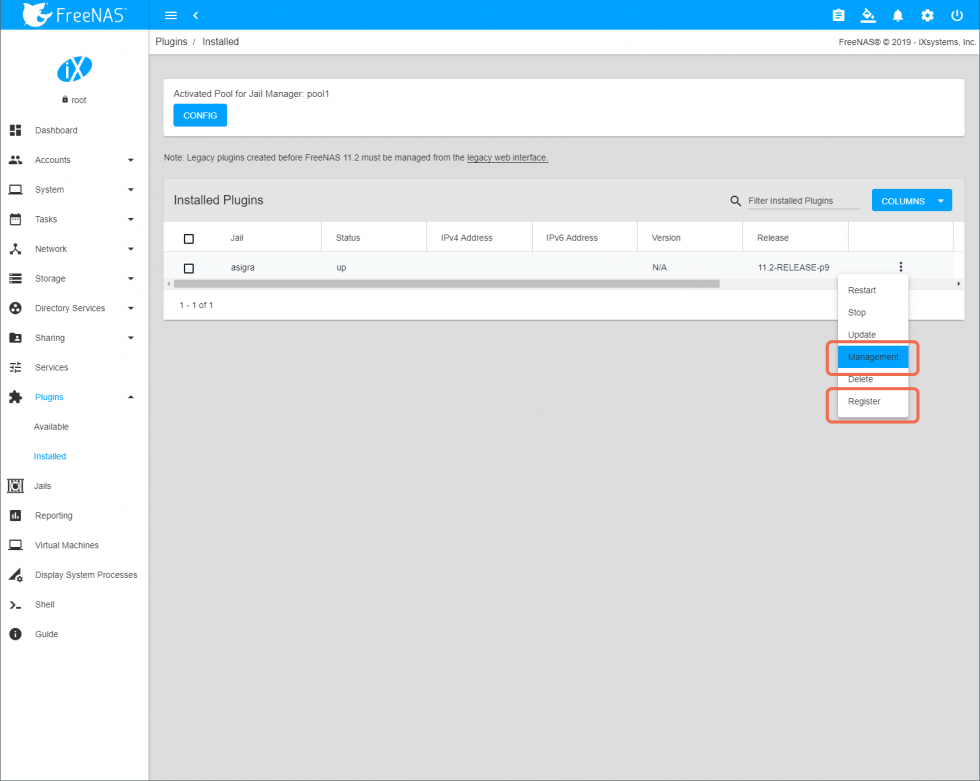
Task: Open the alerts bell icon
Action: [897, 15]
